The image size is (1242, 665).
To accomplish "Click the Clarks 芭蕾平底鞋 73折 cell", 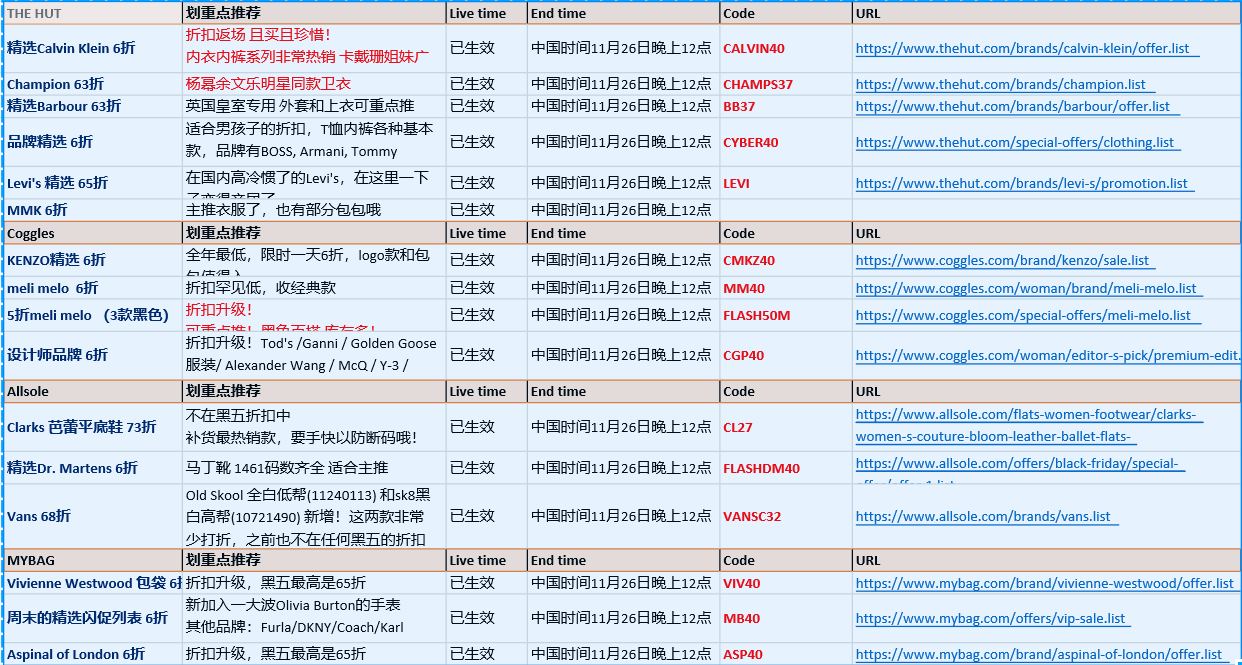I will [x=93, y=427].
